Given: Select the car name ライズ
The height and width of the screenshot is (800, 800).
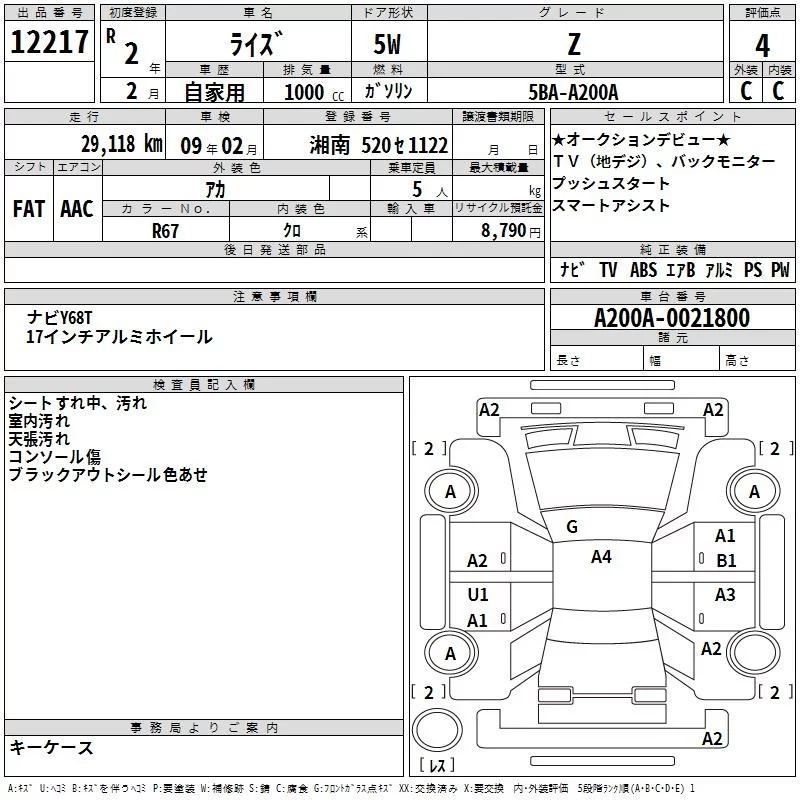Looking at the screenshot, I should tap(256, 44).
